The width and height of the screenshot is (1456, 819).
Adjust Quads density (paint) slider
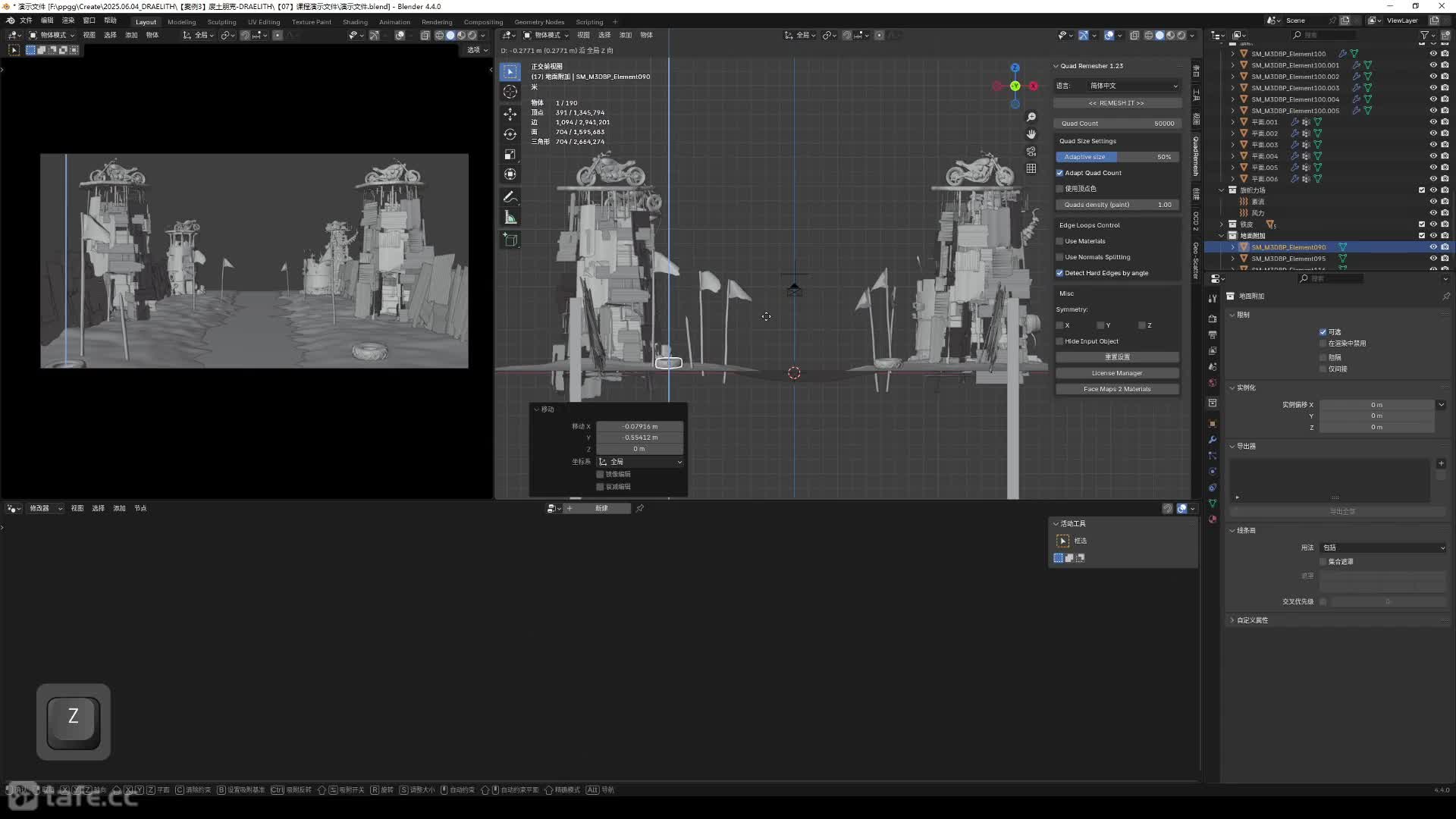(x=1117, y=205)
